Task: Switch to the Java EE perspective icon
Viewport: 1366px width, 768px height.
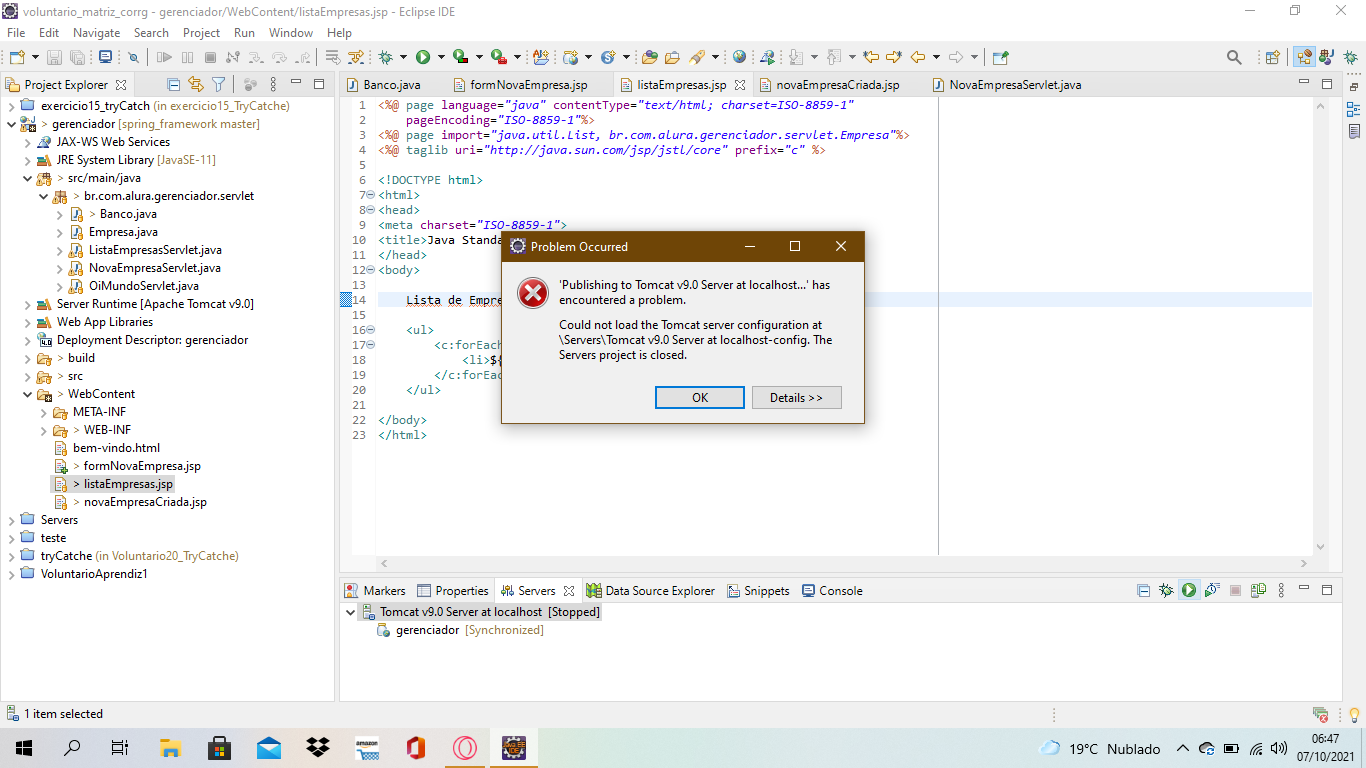Action: (x=1304, y=58)
